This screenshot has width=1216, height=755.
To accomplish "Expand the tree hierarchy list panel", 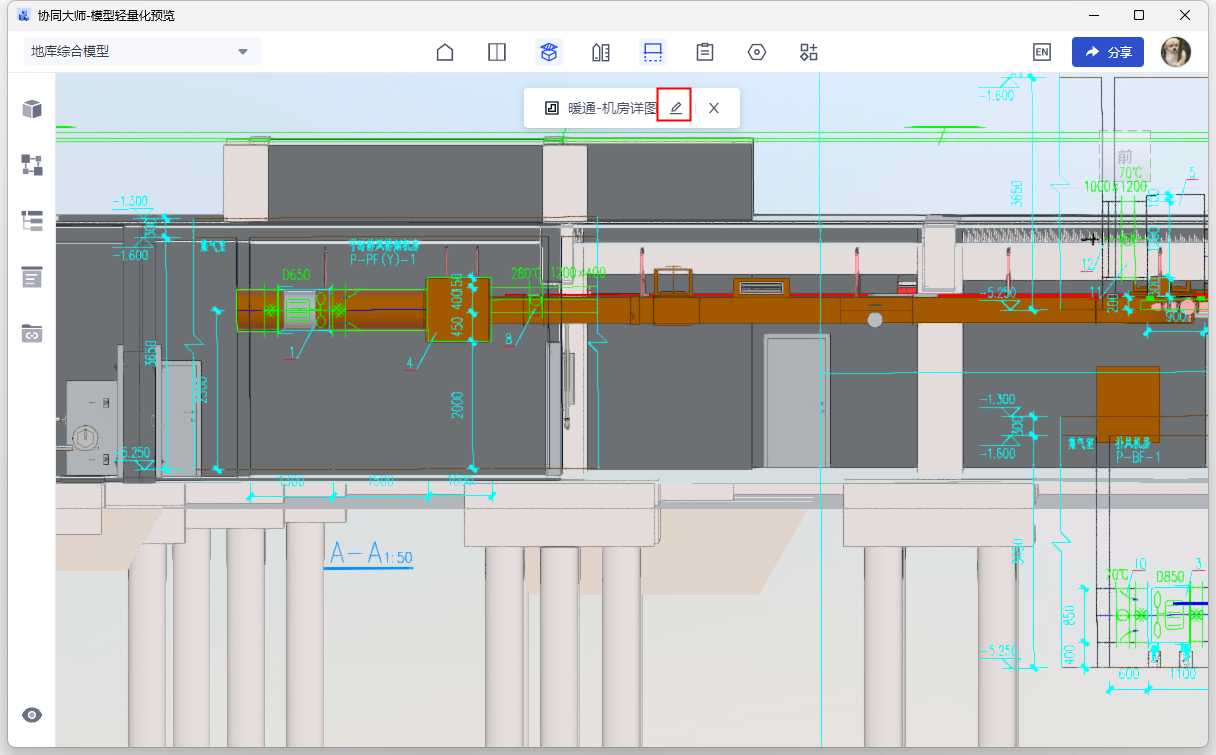I will pyautogui.click(x=32, y=221).
